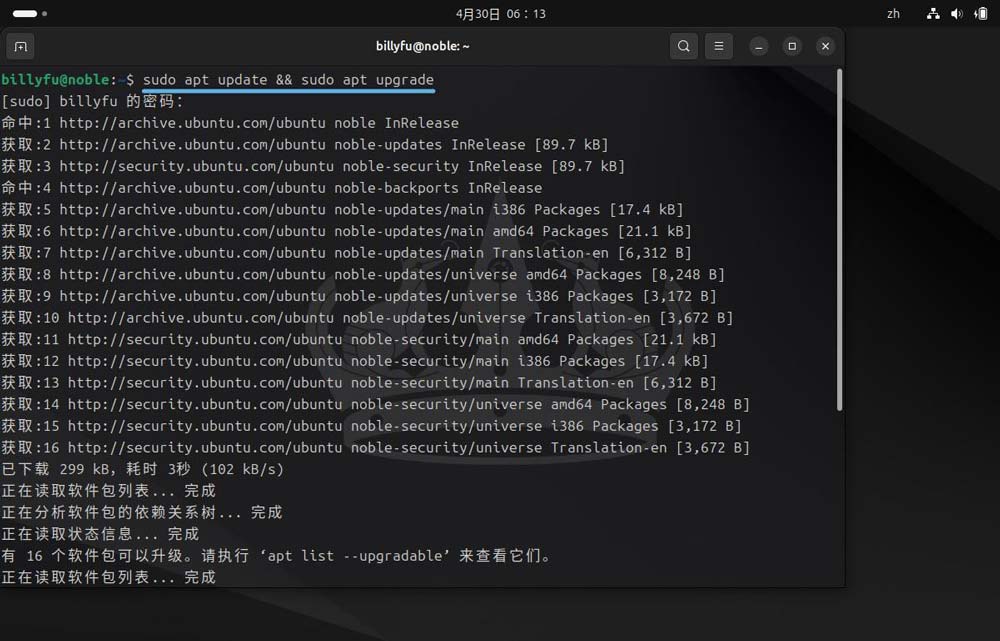Click the volume speaker icon in top bar
The height and width of the screenshot is (641, 1000).
click(957, 14)
